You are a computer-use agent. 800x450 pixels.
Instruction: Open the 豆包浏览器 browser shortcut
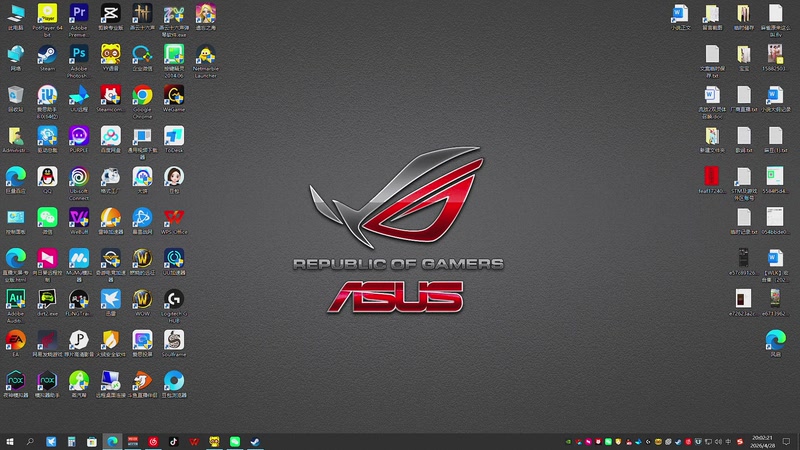point(174,382)
